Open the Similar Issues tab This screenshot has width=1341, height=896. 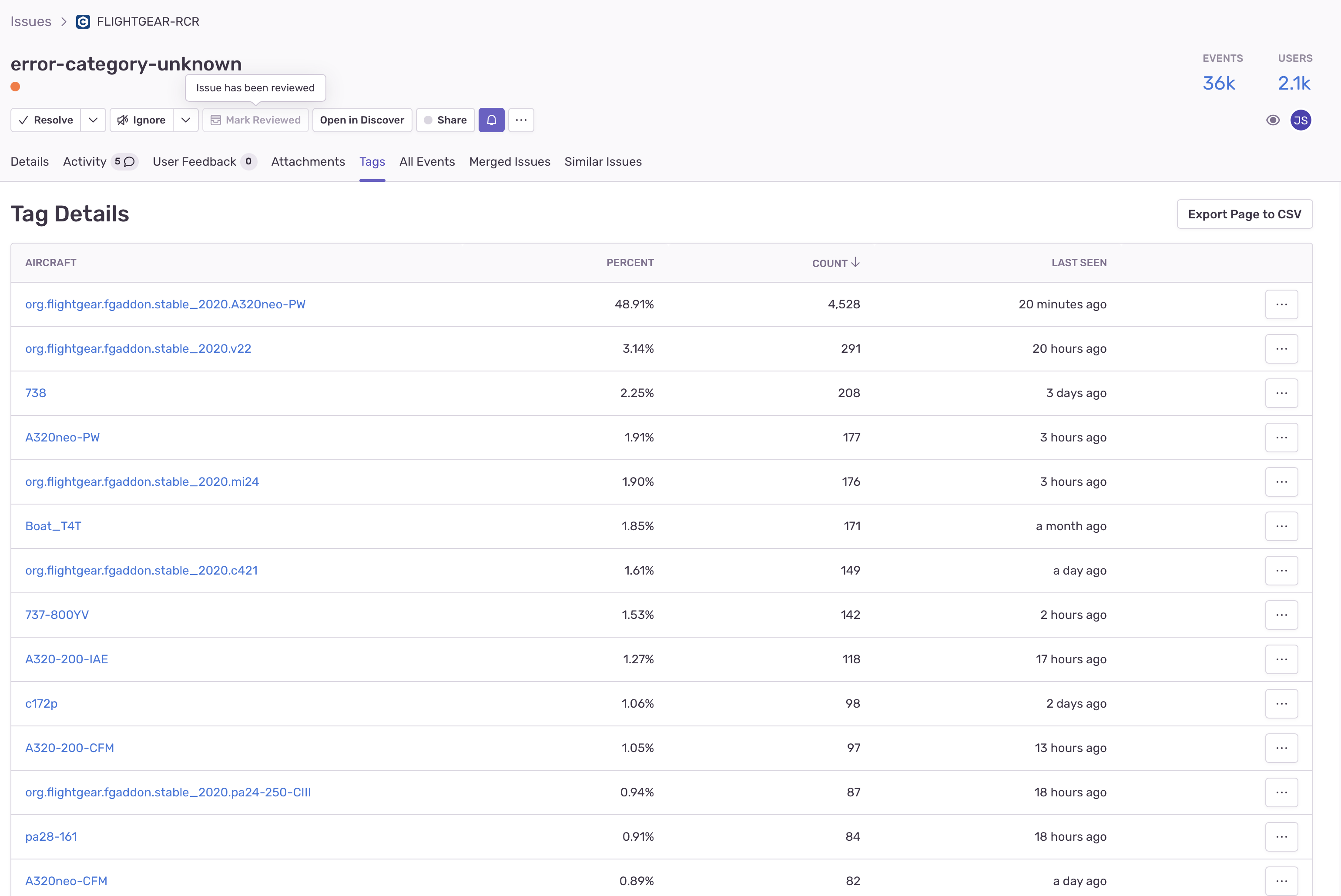click(x=603, y=162)
